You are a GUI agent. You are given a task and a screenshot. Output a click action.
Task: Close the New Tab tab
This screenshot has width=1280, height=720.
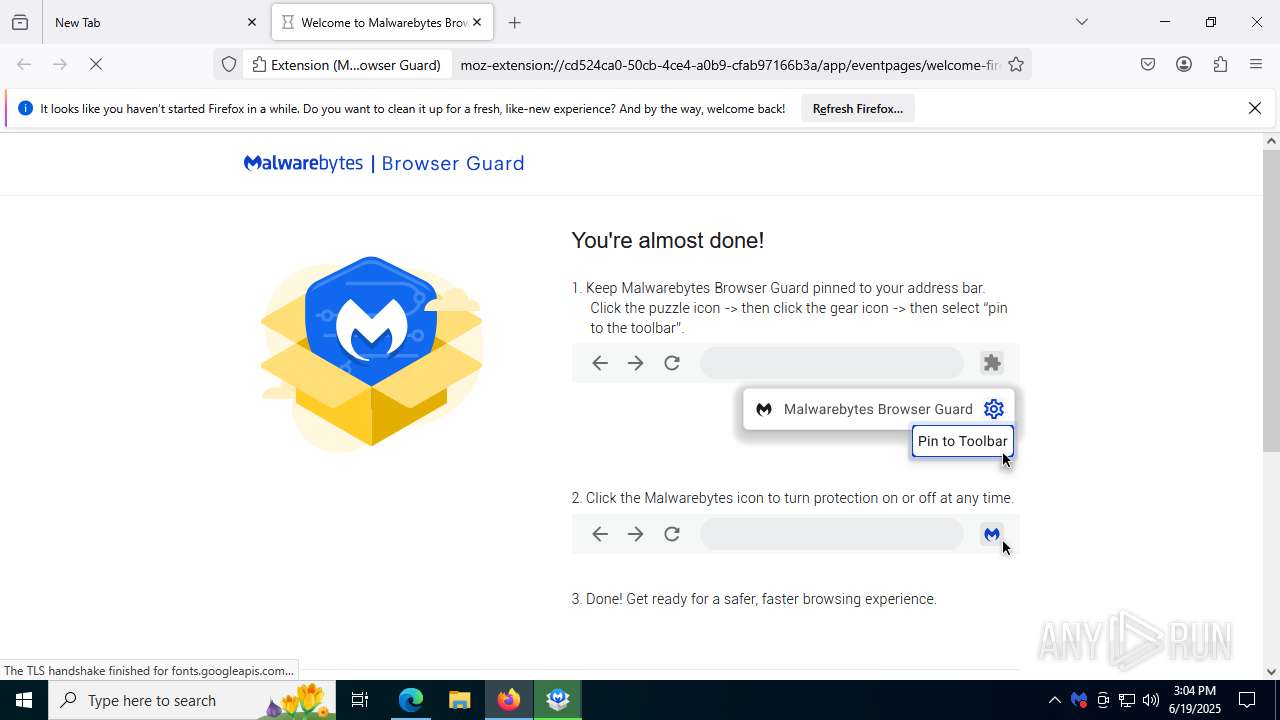click(252, 22)
